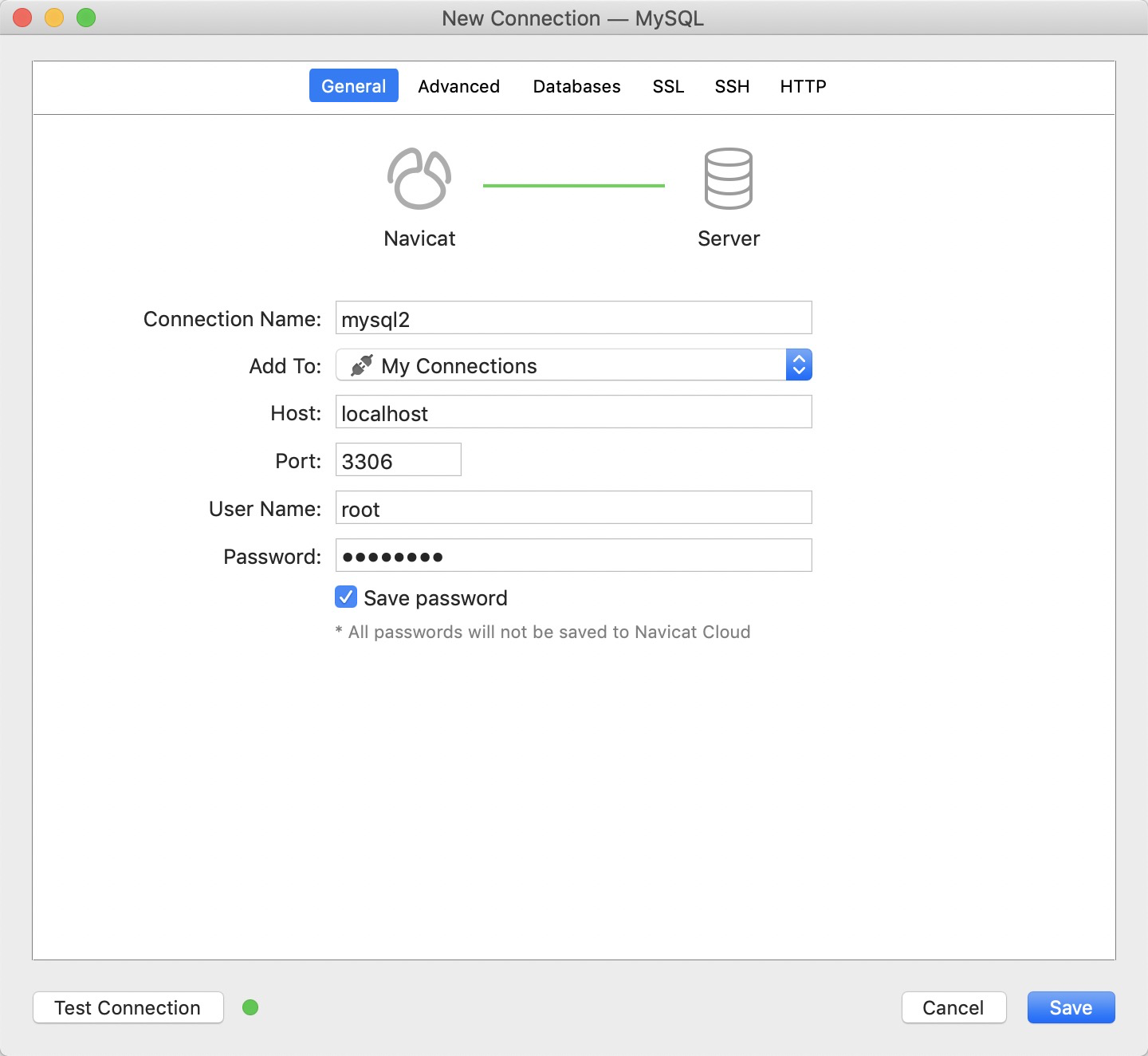This screenshot has width=1148, height=1056.
Task: Click the Server database icon
Action: (x=729, y=179)
